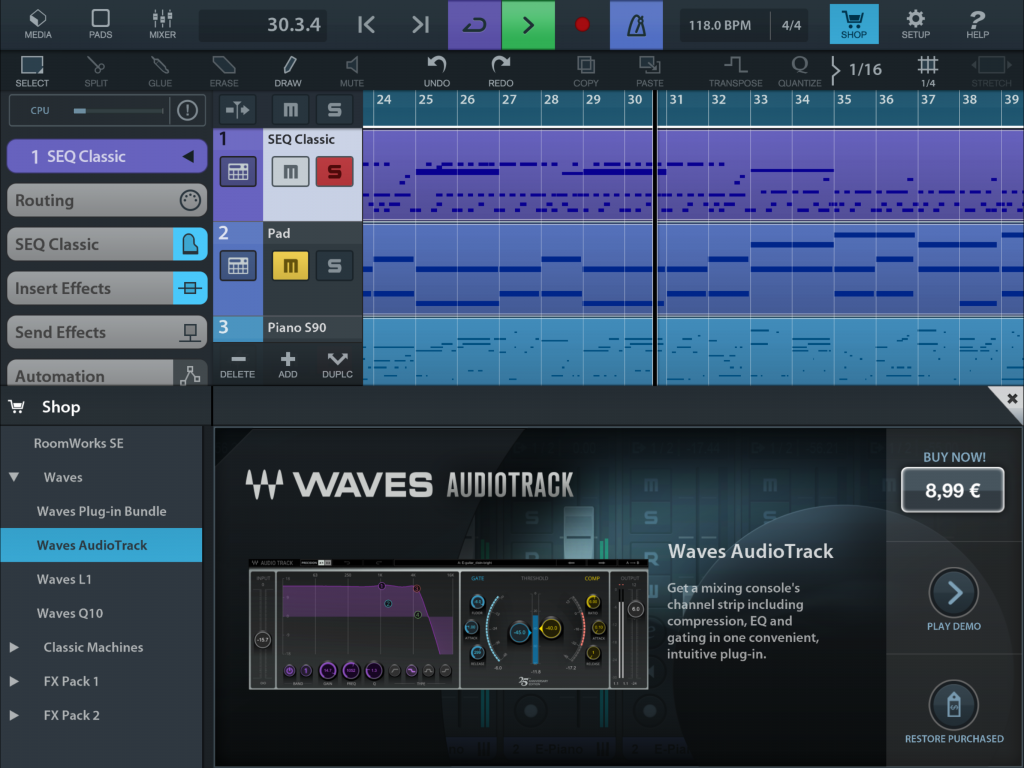This screenshot has width=1024, height=768.
Task: Select the Erase tool
Action: [x=223, y=68]
